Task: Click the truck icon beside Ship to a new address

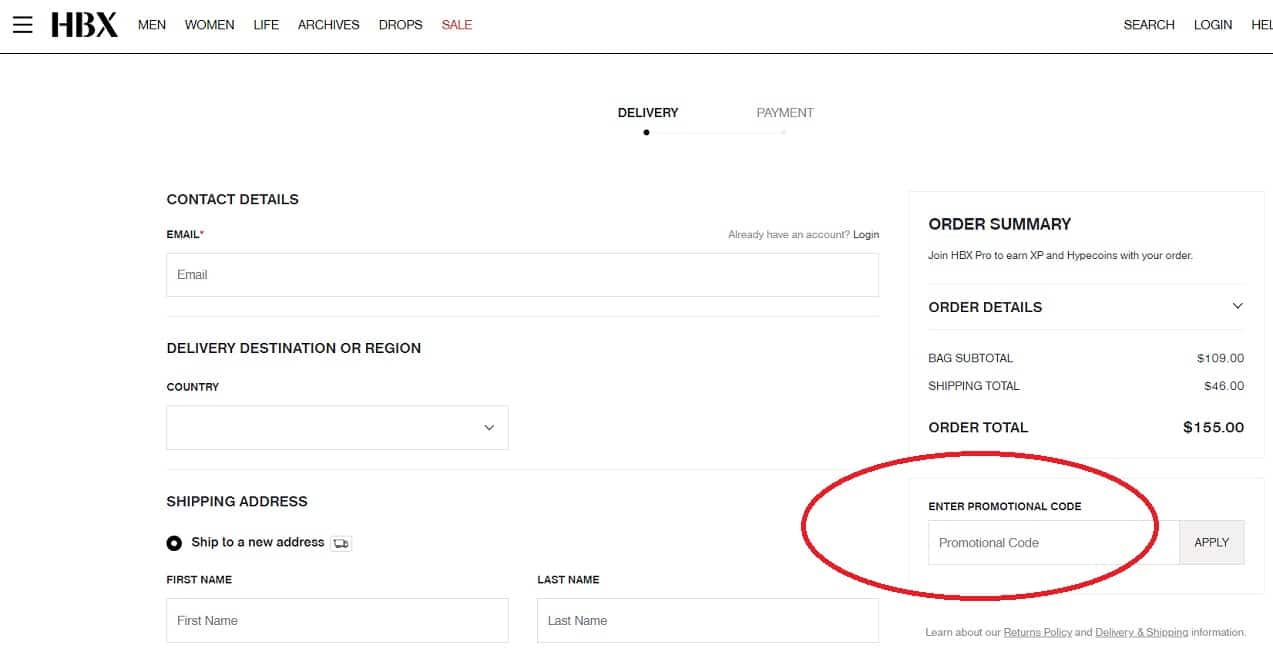Action: (x=340, y=542)
